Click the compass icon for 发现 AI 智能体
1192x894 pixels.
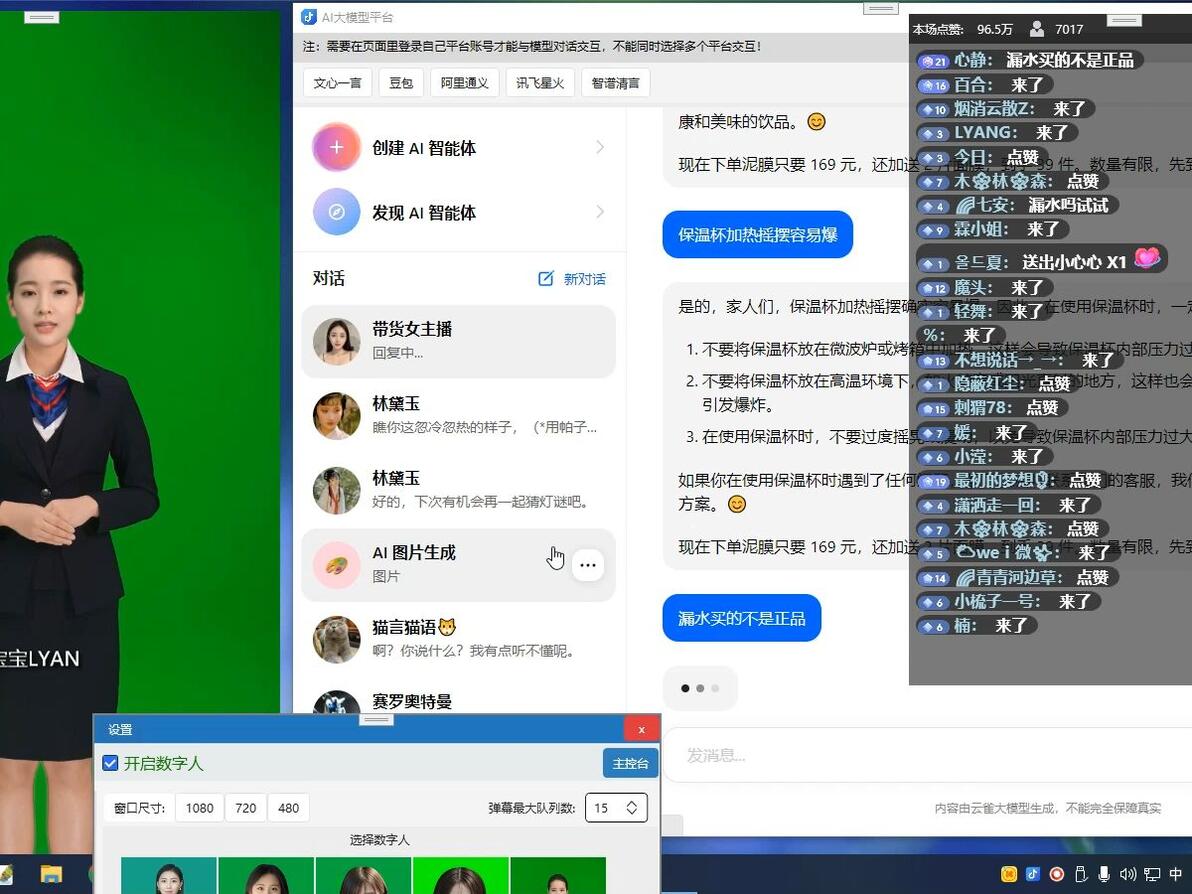(x=336, y=212)
